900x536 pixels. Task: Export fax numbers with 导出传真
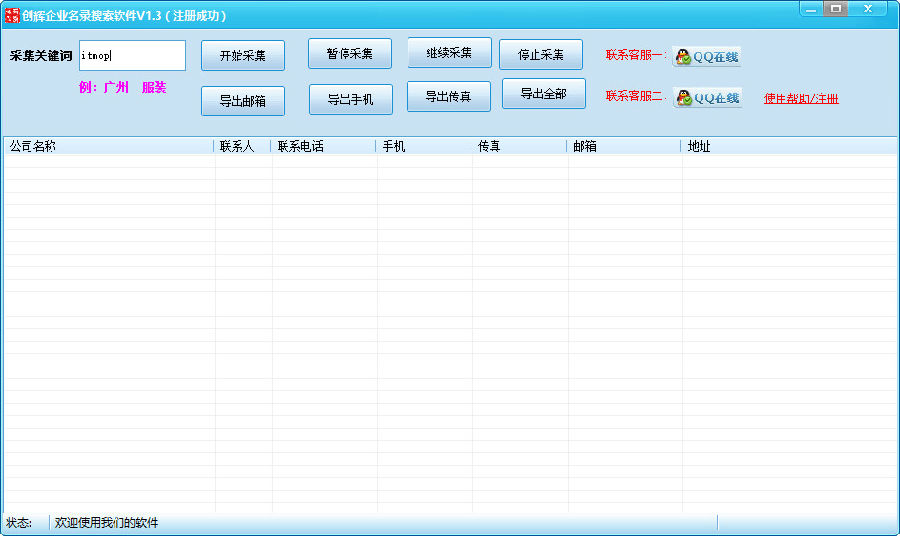click(449, 96)
